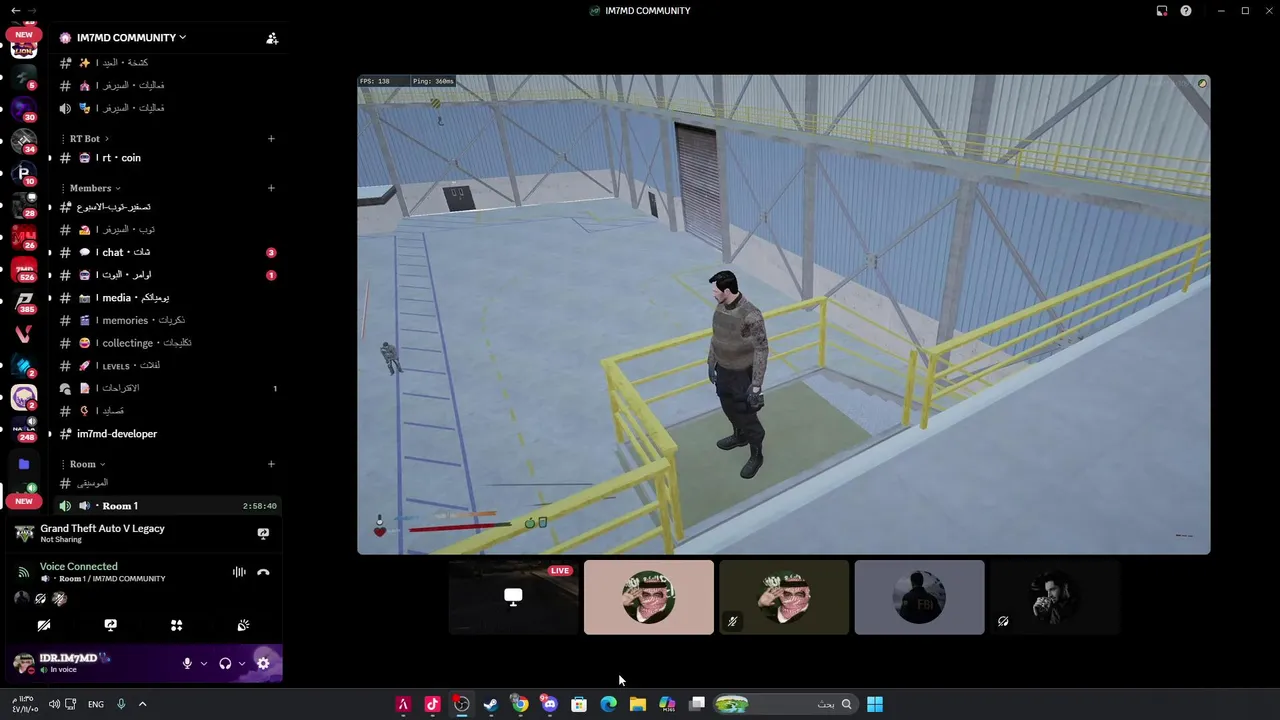Open server with 385 badge in sidebar
This screenshot has height=720, width=1280.
(x=24, y=301)
